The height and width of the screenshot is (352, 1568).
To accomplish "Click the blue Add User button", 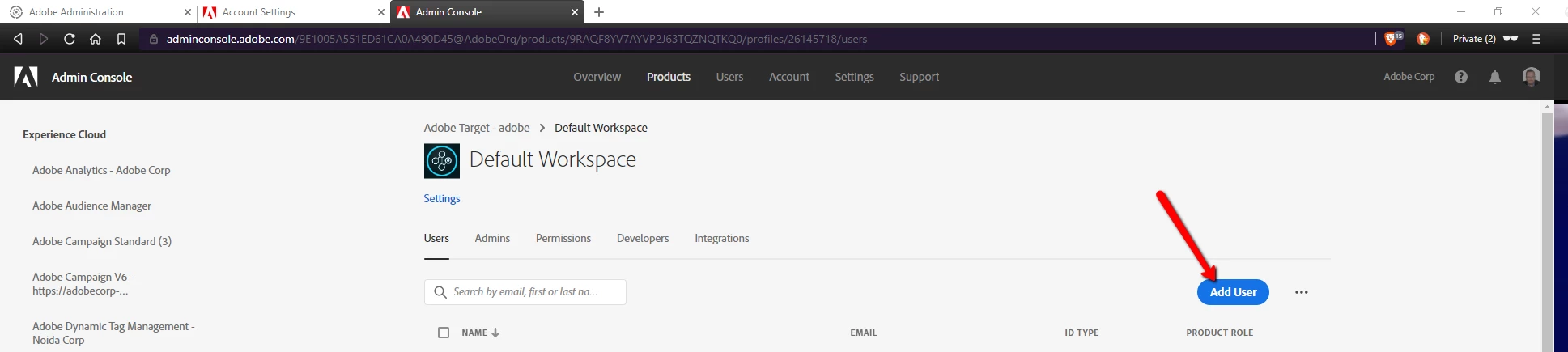I will pyautogui.click(x=1233, y=292).
